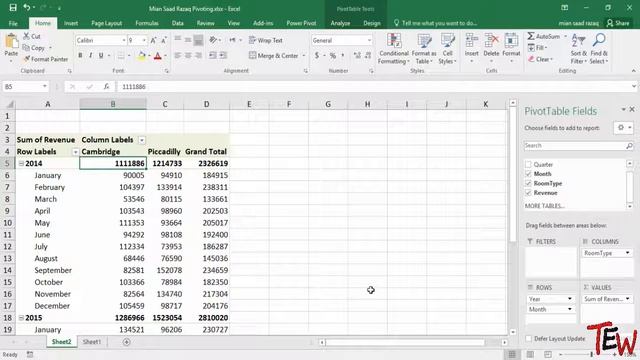The image size is (640, 360).
Task: Uncheck the Month field checkbox
Action: click(528, 174)
